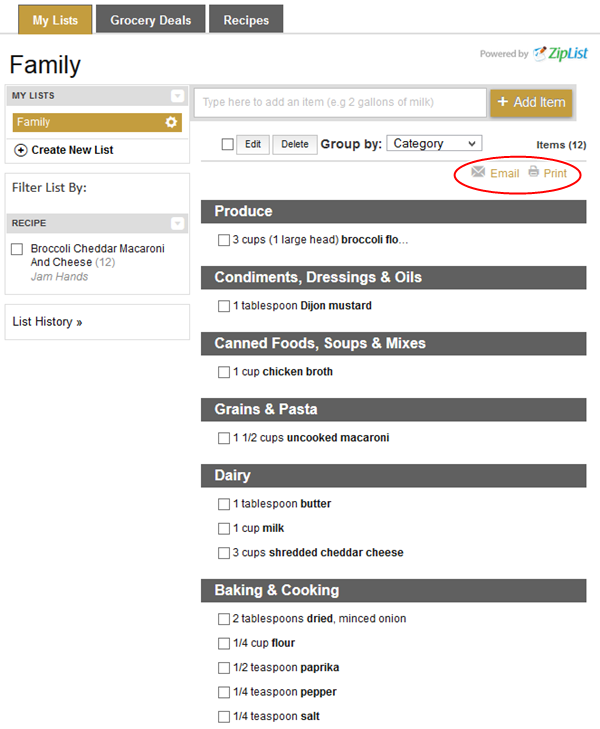
Task: Click the 1 1/2 cups uncooked macaroni text
Action: [x=311, y=438]
